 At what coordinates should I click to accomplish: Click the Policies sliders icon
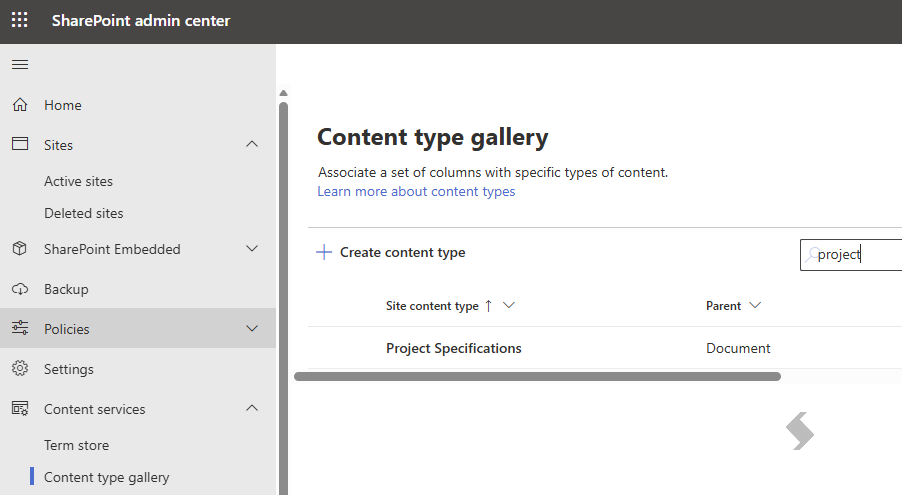(x=20, y=328)
